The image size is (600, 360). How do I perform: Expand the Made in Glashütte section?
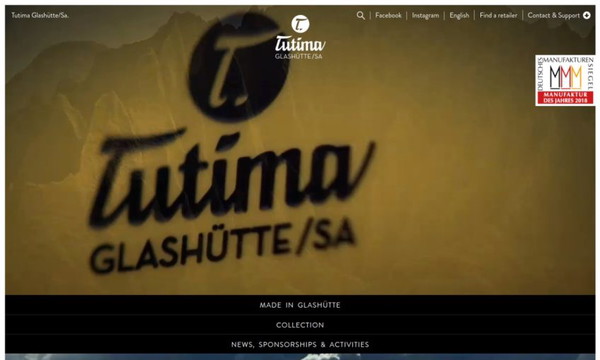[x=300, y=305]
